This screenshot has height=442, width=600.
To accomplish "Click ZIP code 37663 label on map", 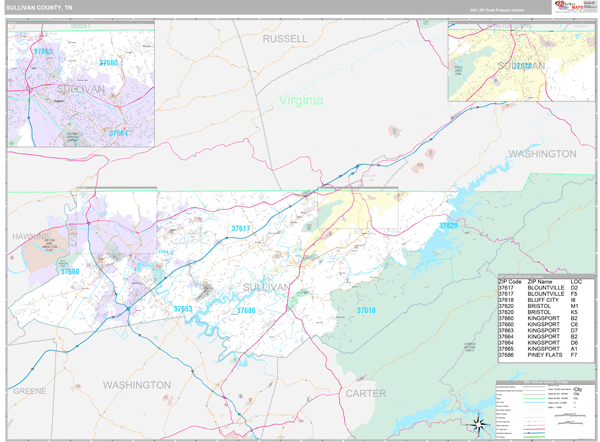I will pyautogui.click(x=182, y=309).
